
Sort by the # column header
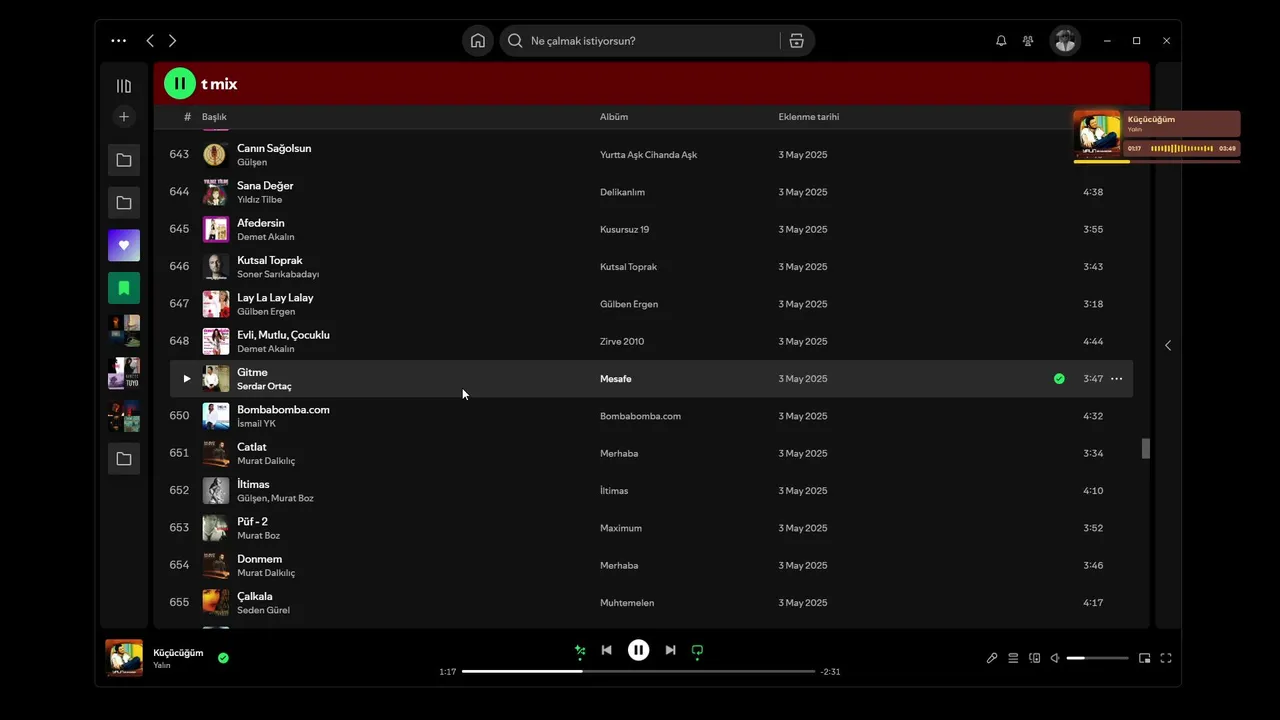pos(187,117)
